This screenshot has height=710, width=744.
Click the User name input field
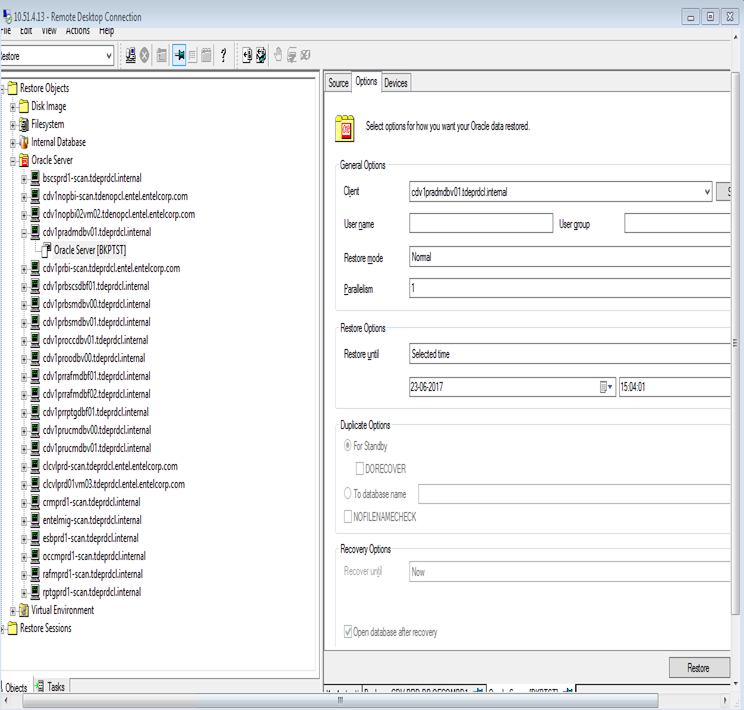[x=481, y=223]
